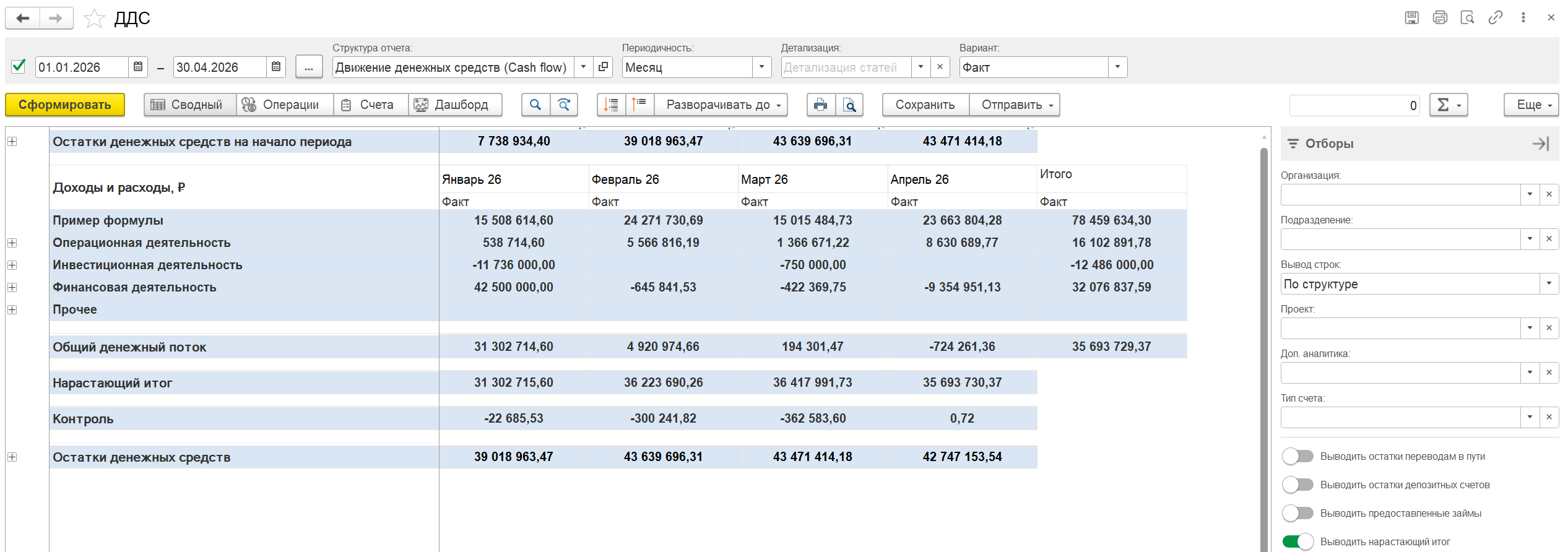
Task: Switch to the Сводный view
Action: (x=190, y=105)
